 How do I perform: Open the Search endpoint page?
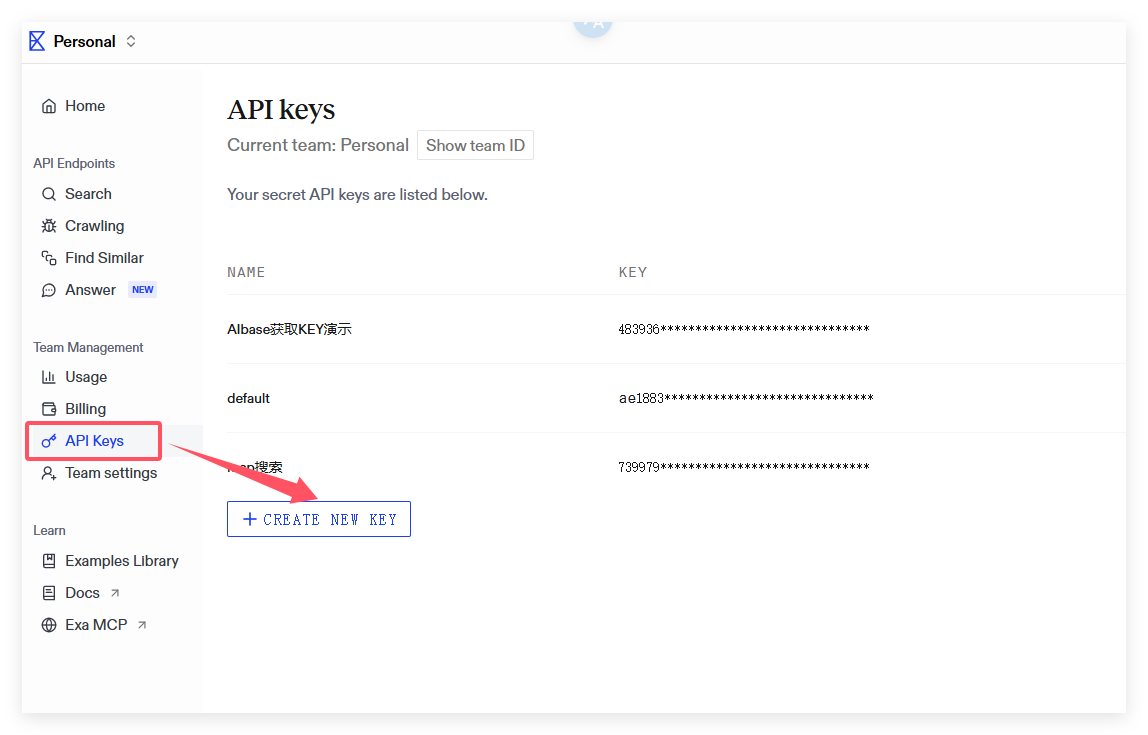pos(88,194)
